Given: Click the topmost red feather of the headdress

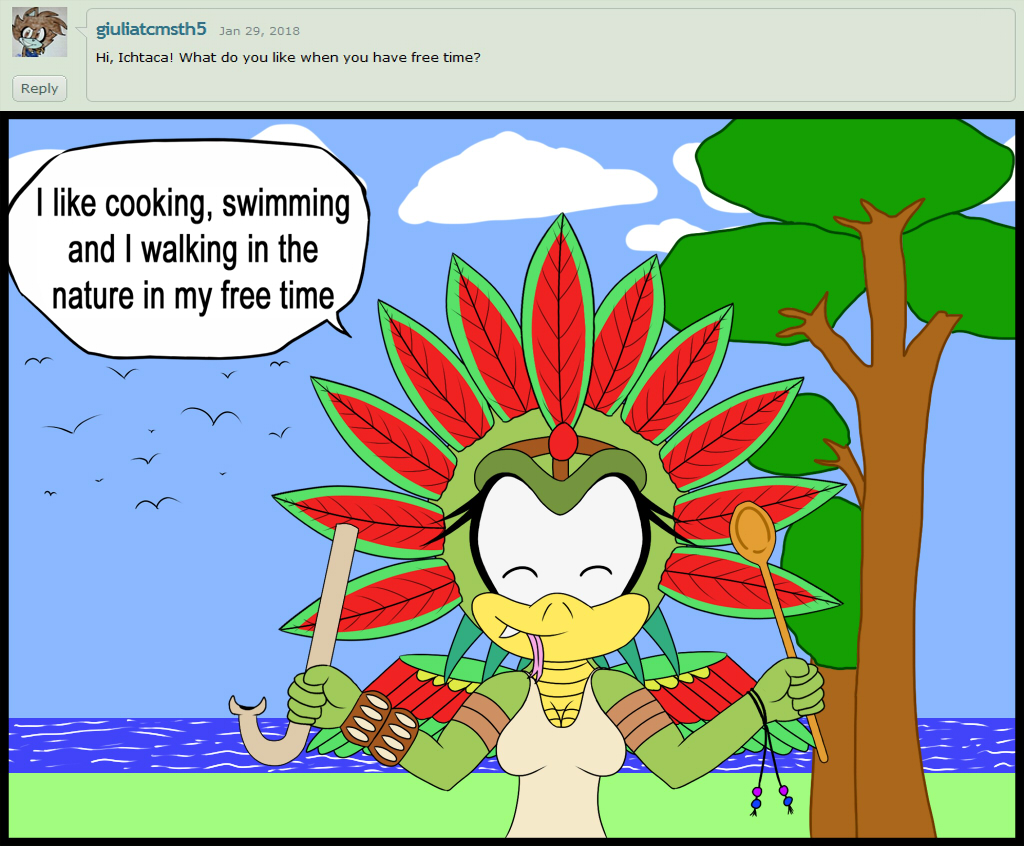Looking at the screenshot, I should click(x=561, y=320).
